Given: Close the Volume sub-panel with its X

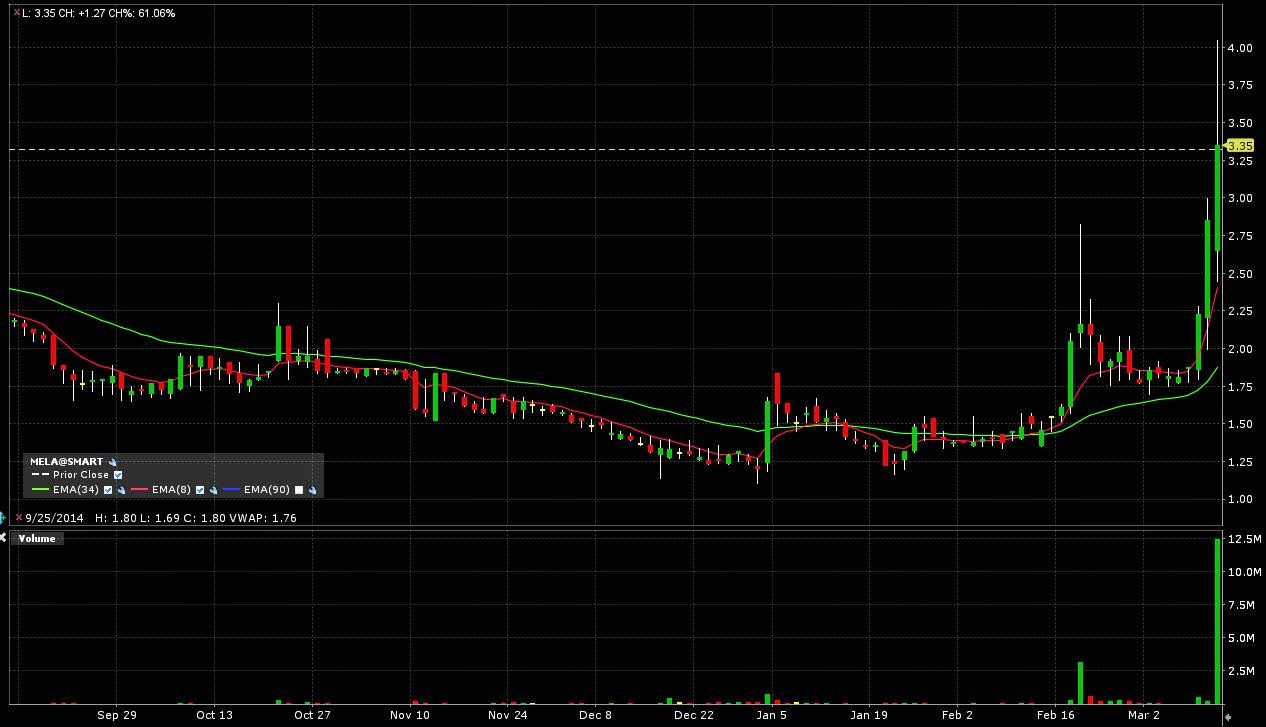Looking at the screenshot, I should tap(4, 538).
